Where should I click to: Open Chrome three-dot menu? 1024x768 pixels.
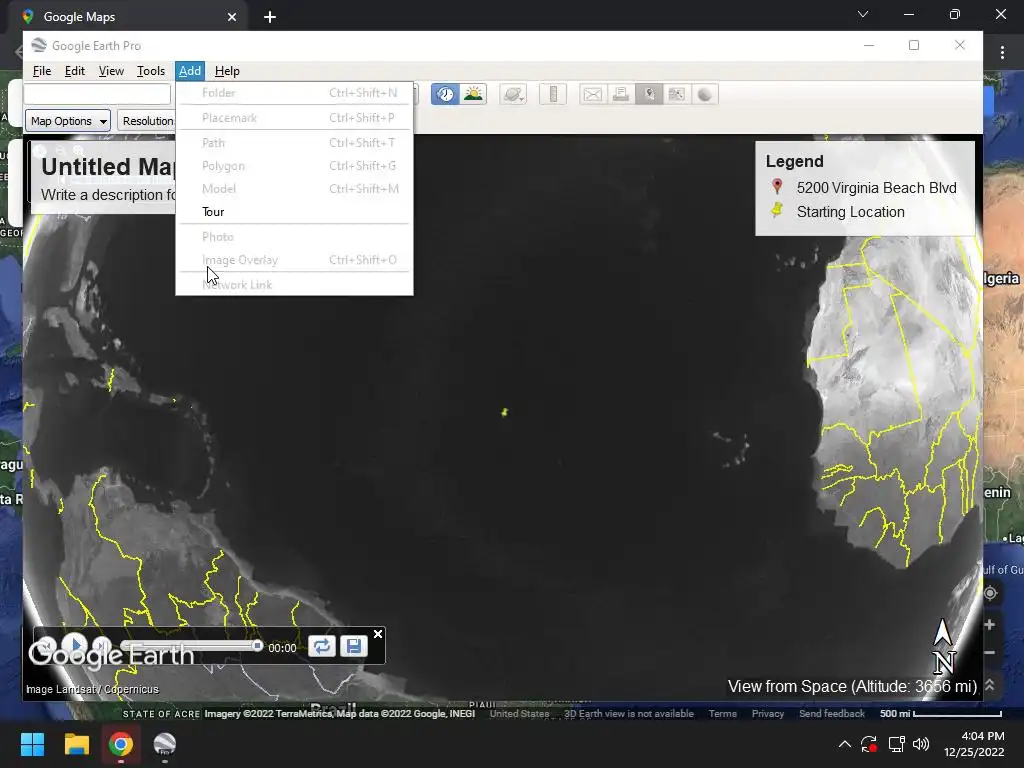tap(1002, 53)
